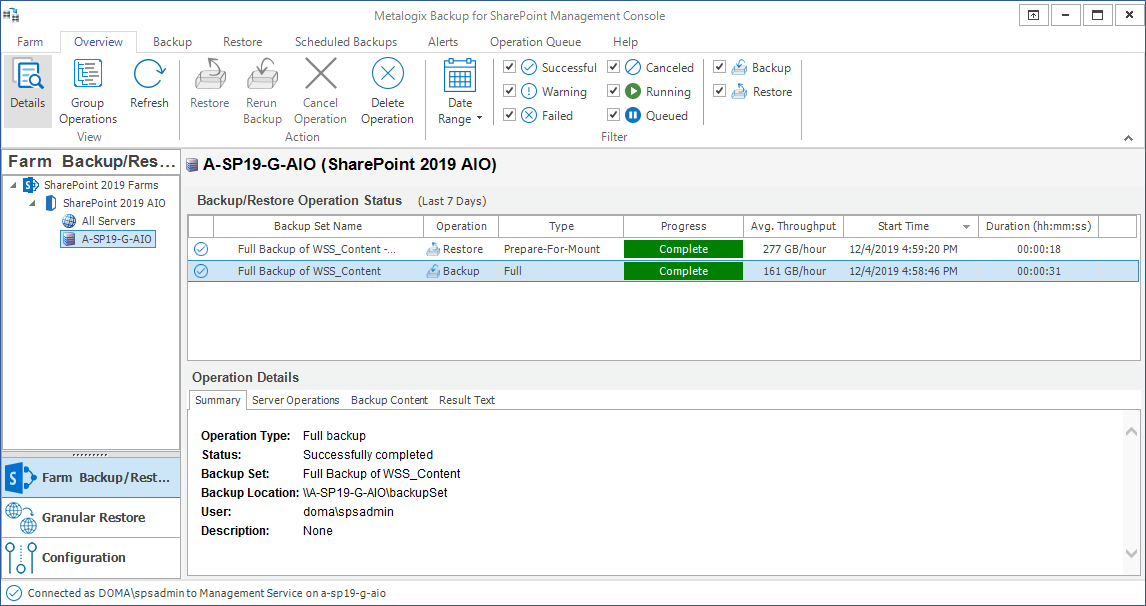
Task: Click the Successful status filter icon
Action: pos(529,68)
